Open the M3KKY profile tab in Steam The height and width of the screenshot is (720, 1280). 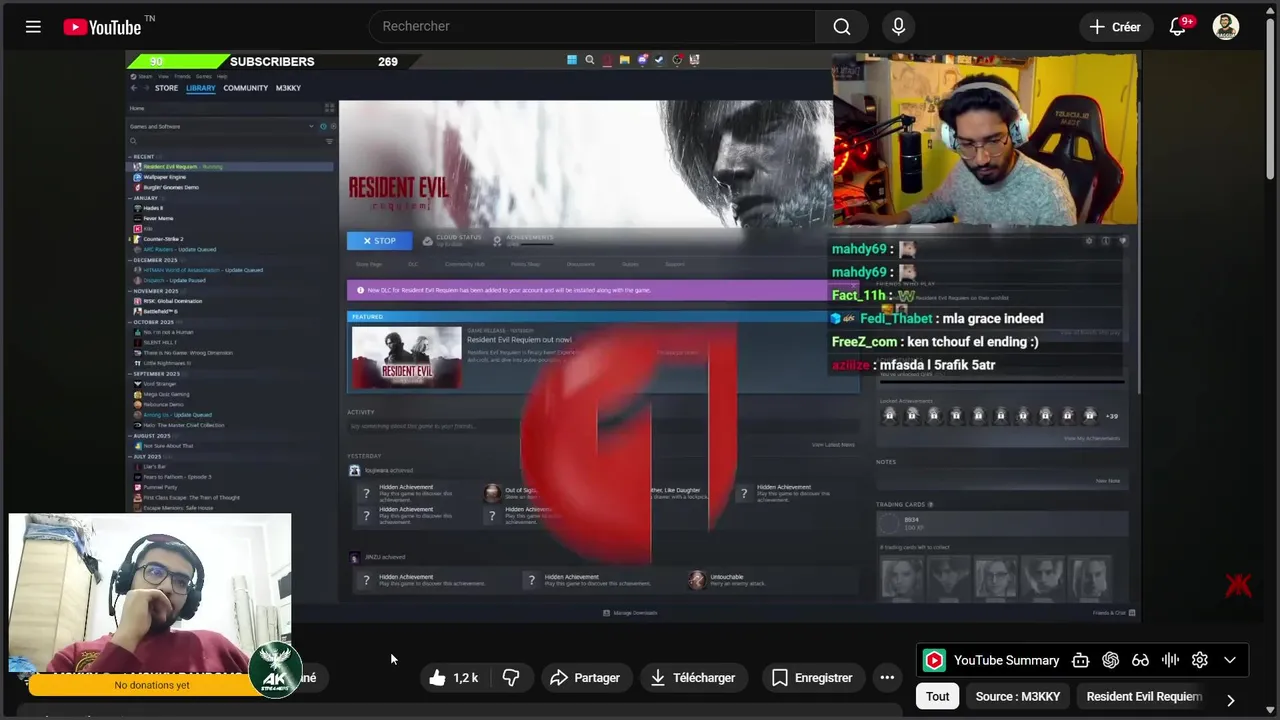click(288, 88)
